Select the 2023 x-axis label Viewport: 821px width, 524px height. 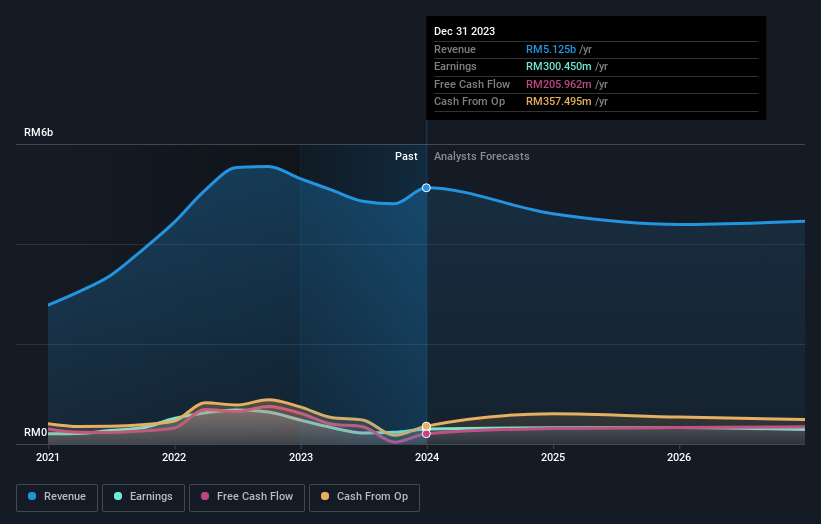pos(301,457)
